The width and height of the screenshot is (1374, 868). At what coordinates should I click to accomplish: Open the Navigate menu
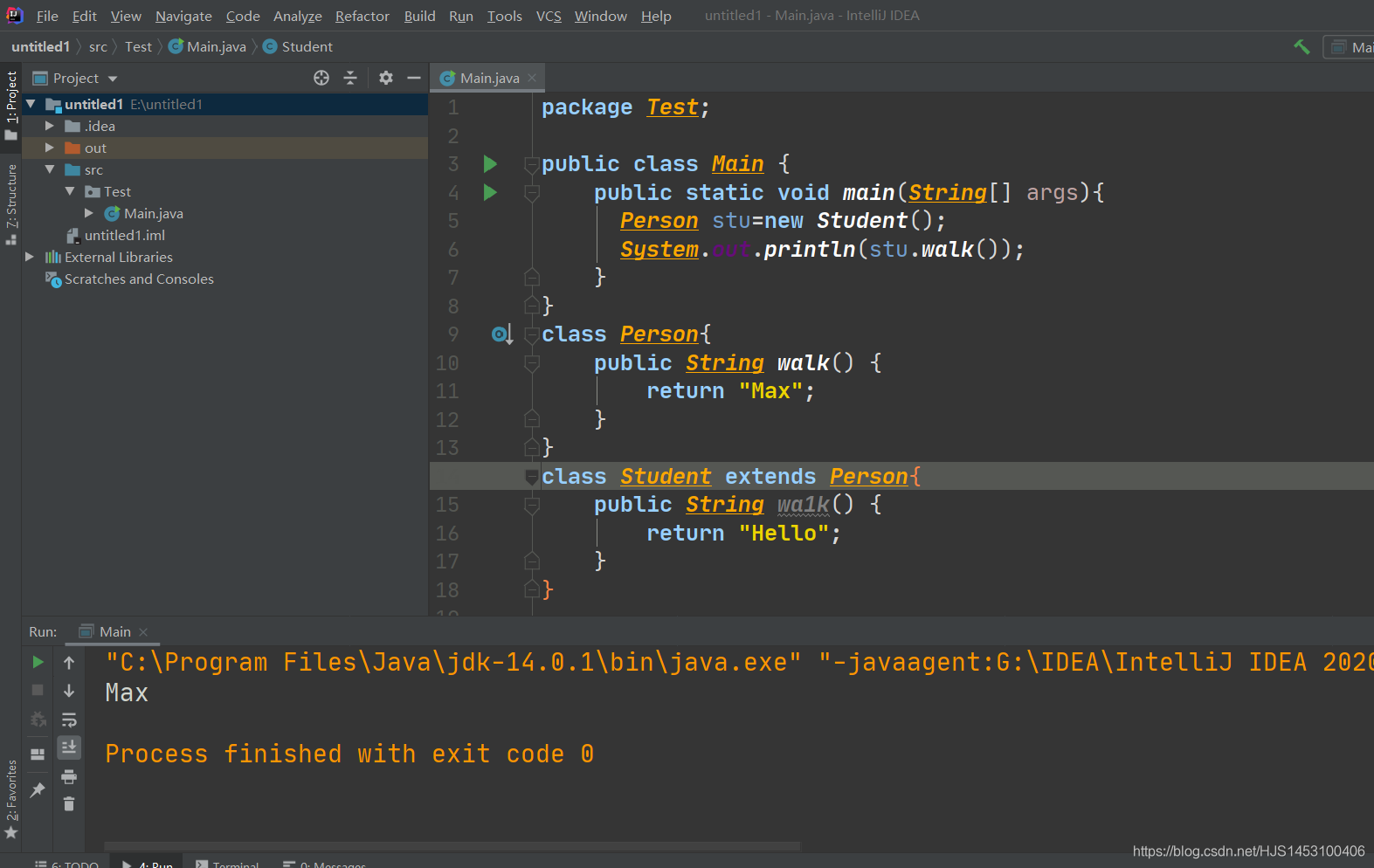(183, 16)
